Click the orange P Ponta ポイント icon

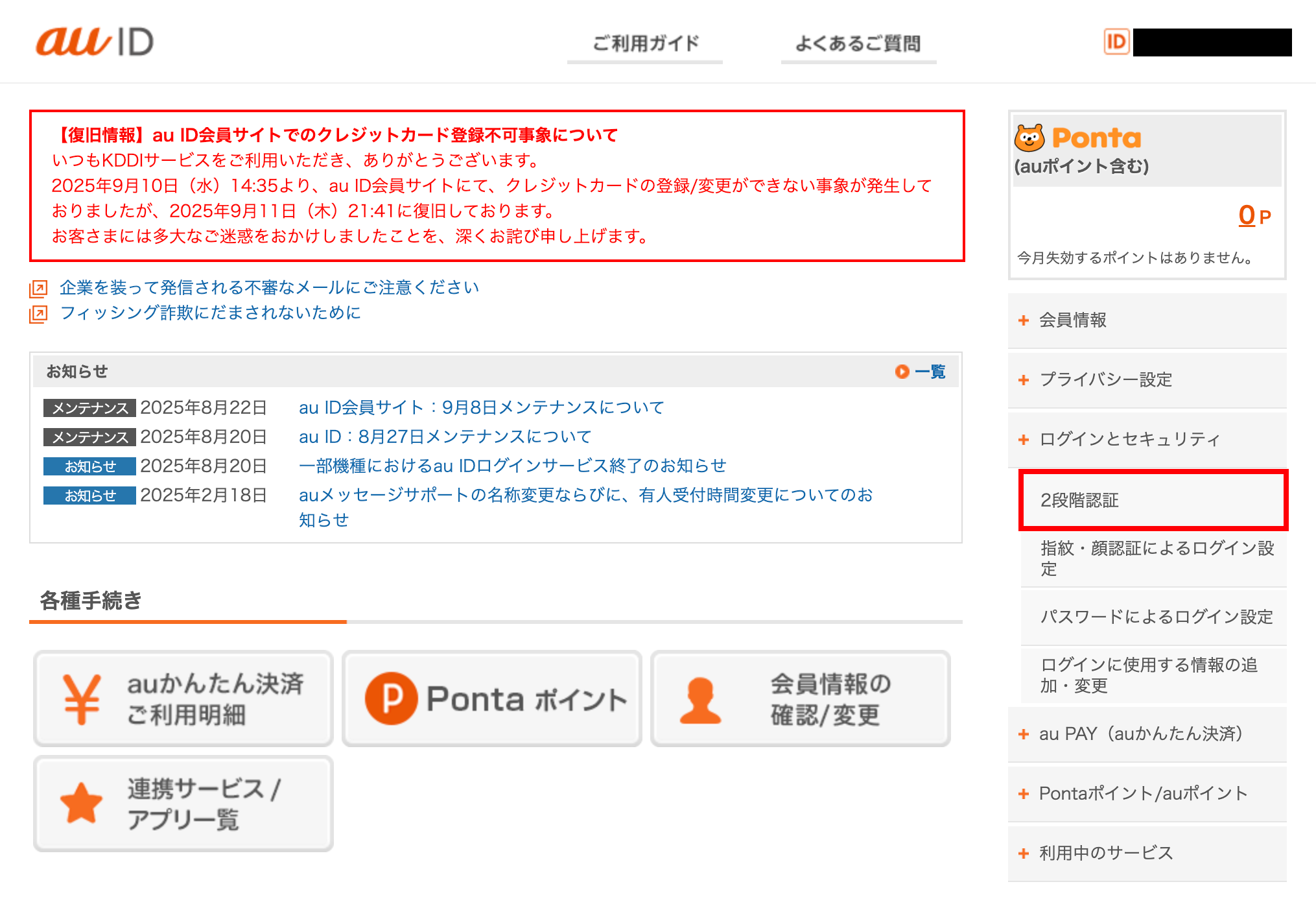click(x=391, y=699)
